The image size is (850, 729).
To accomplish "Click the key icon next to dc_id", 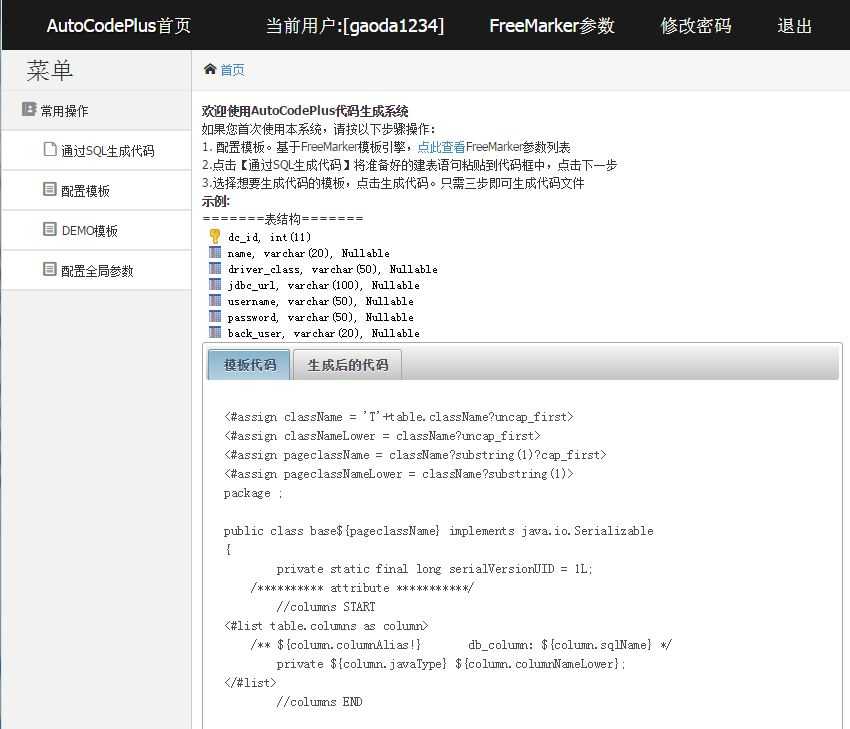I will [215, 236].
